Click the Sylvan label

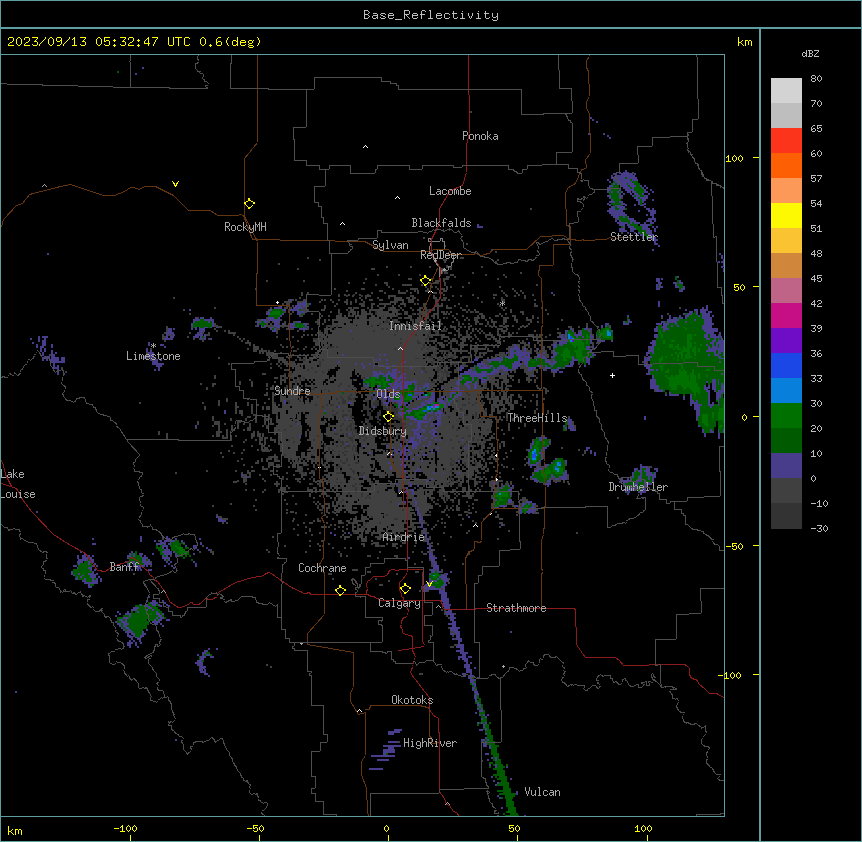pyautogui.click(x=390, y=245)
